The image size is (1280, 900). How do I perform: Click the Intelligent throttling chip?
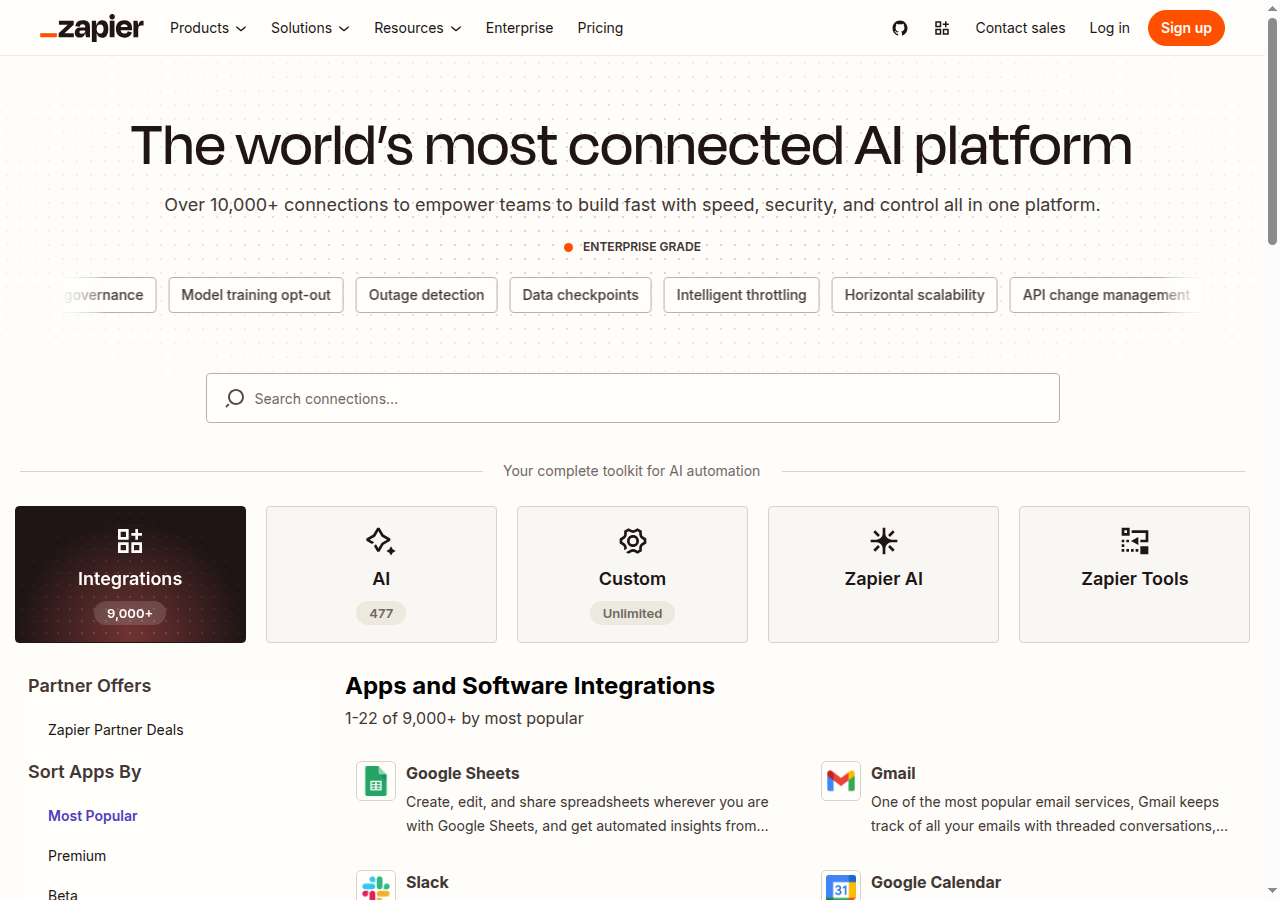741,295
